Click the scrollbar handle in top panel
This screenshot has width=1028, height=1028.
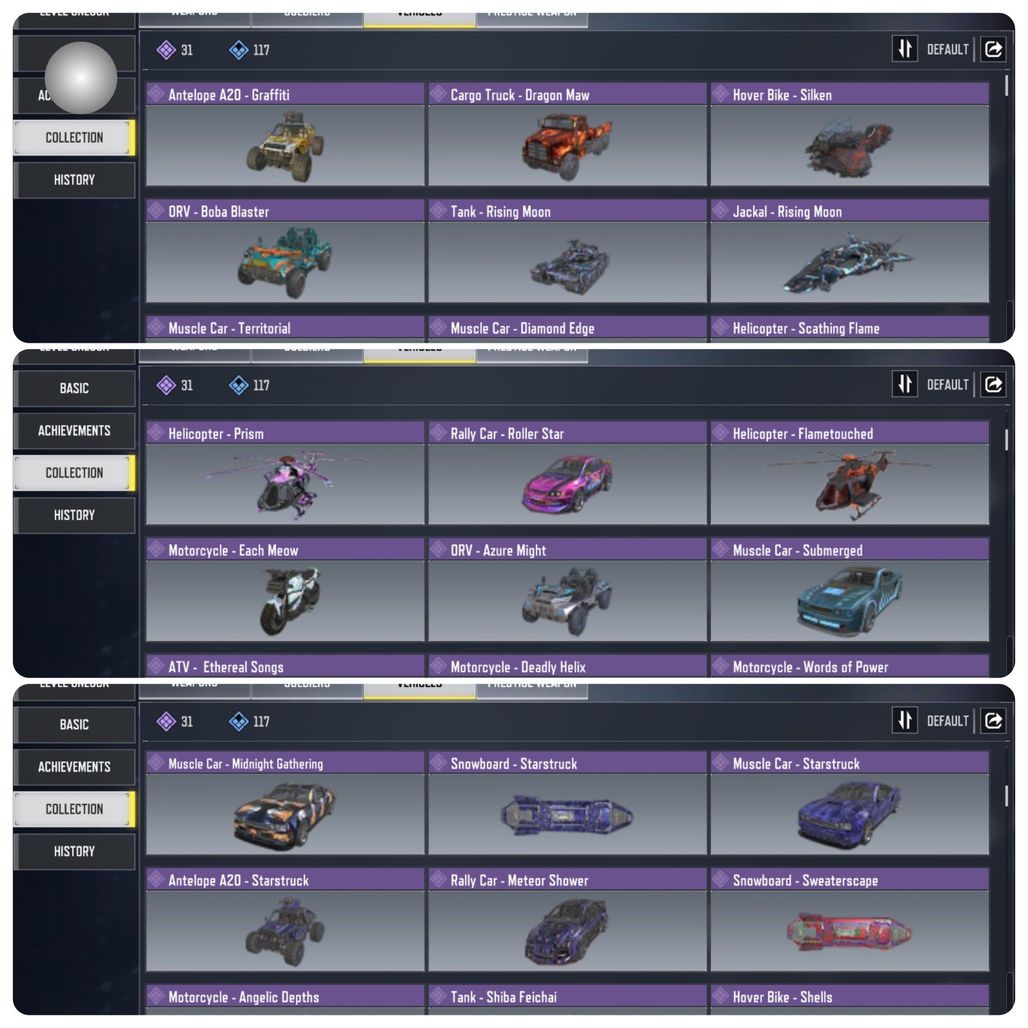tap(1006, 87)
